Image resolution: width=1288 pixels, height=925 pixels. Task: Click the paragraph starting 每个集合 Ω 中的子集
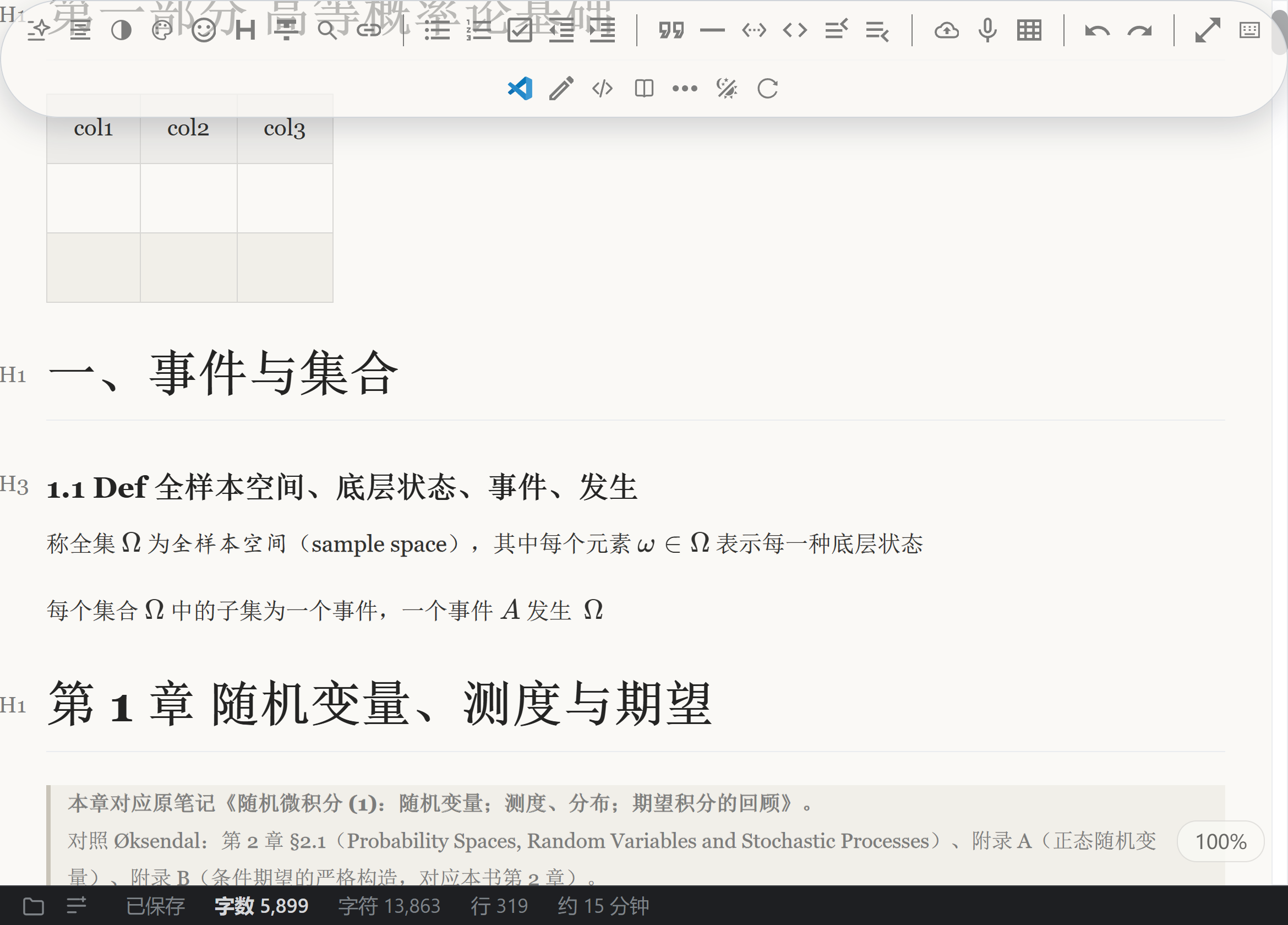click(x=325, y=610)
